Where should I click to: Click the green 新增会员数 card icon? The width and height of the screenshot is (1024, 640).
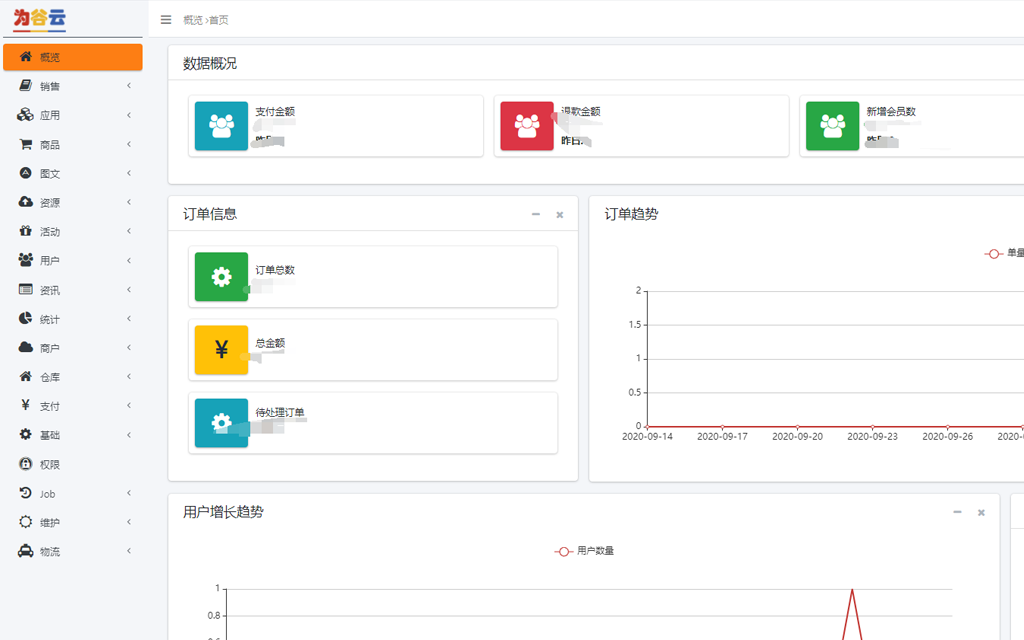tap(833, 126)
